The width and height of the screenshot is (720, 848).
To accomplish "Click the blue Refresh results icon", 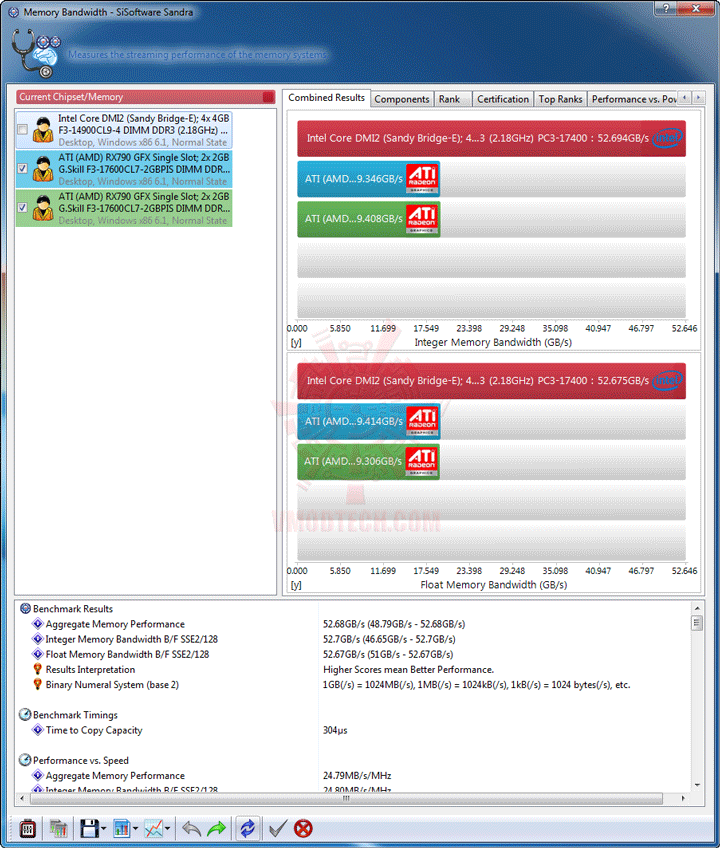I will pyautogui.click(x=248, y=828).
